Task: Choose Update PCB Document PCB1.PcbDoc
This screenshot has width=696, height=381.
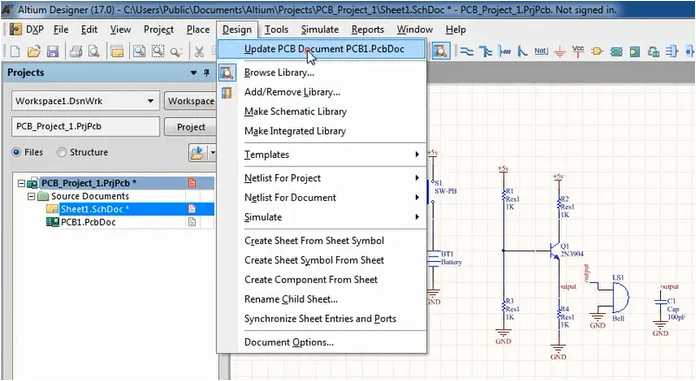Action: tap(322, 49)
